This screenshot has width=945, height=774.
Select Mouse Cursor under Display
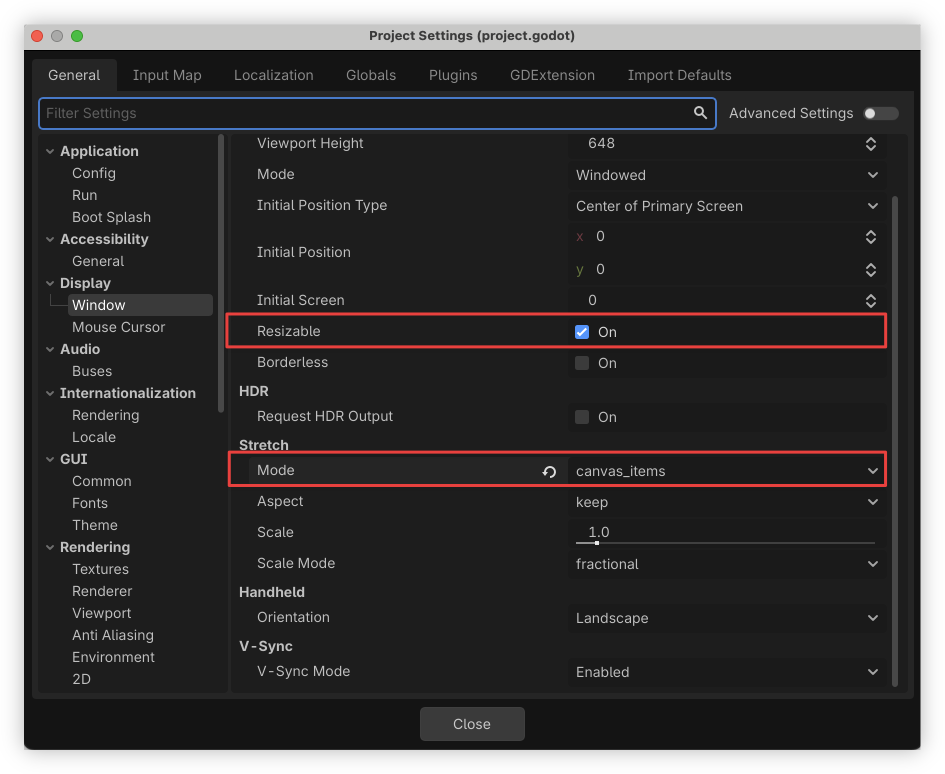pos(118,327)
